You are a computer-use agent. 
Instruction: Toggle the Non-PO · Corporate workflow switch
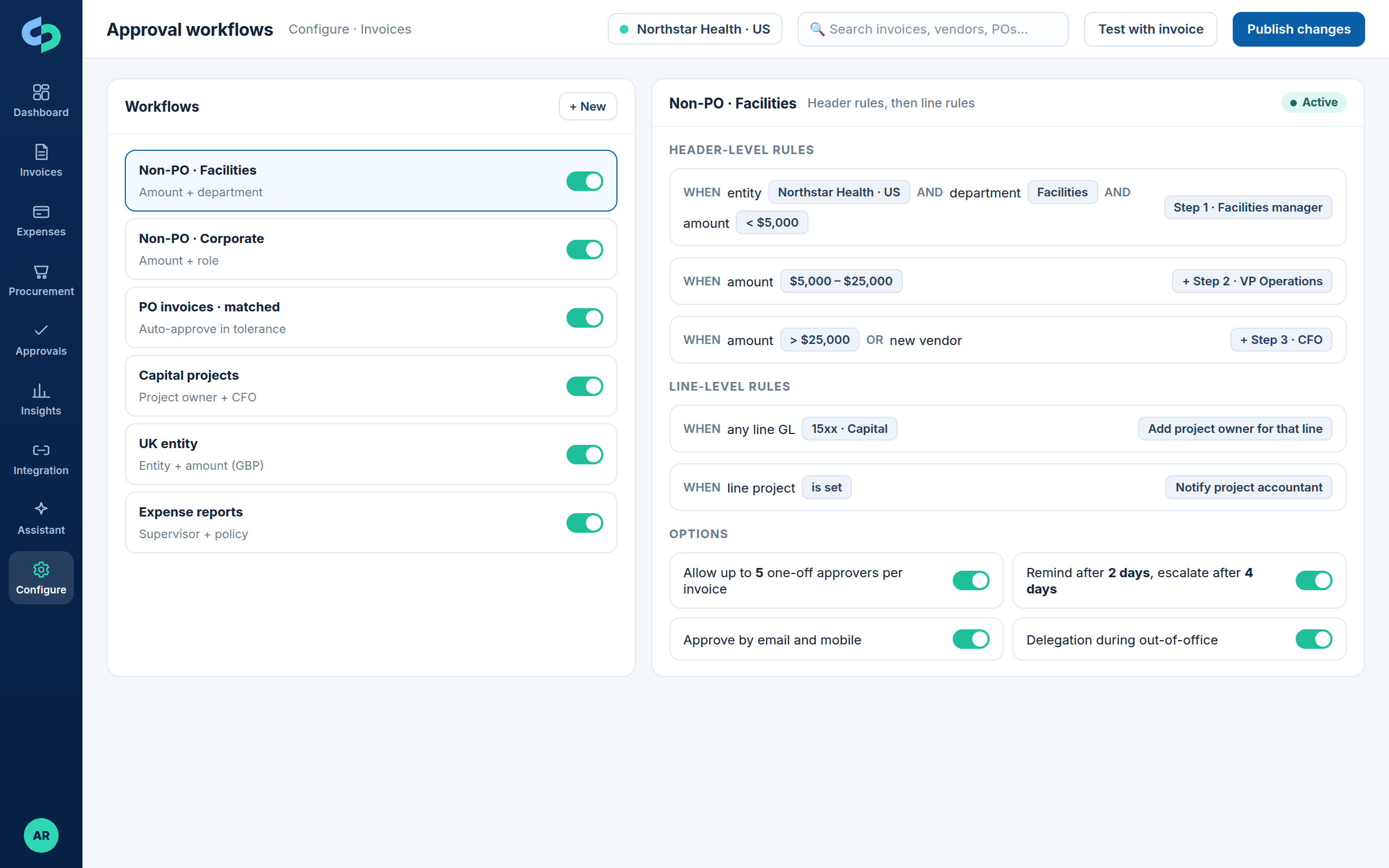(x=584, y=250)
